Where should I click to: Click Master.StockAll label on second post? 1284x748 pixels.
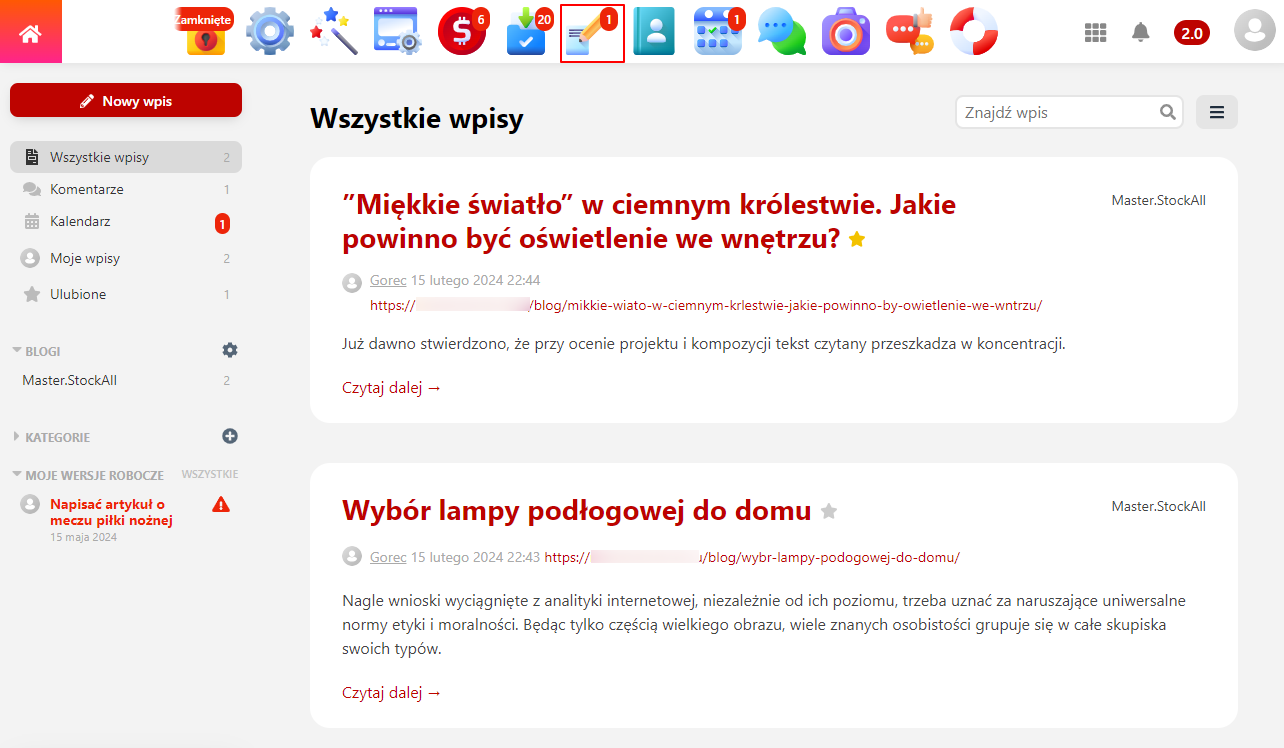click(x=1159, y=506)
